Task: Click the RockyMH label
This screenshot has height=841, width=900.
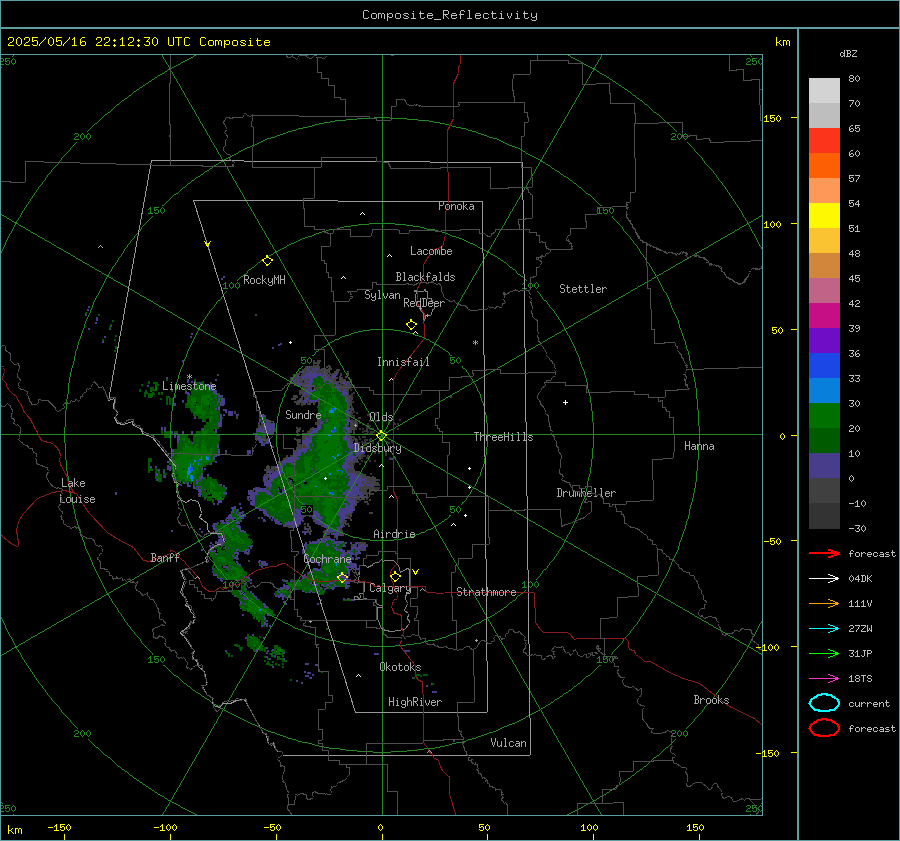Action: pos(264,280)
